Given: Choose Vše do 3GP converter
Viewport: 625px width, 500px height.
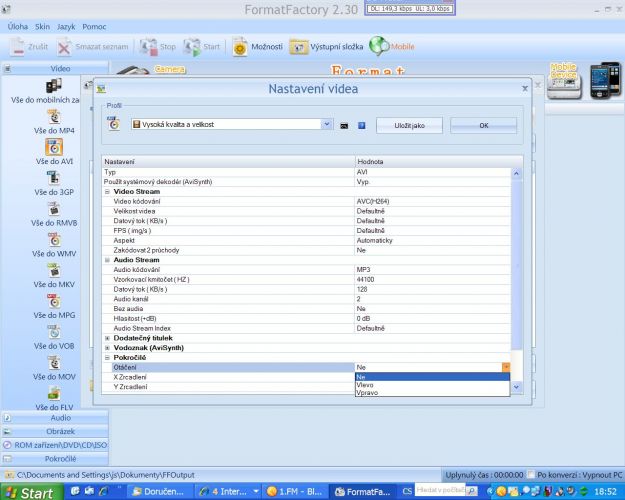Looking at the screenshot, I should (54, 178).
